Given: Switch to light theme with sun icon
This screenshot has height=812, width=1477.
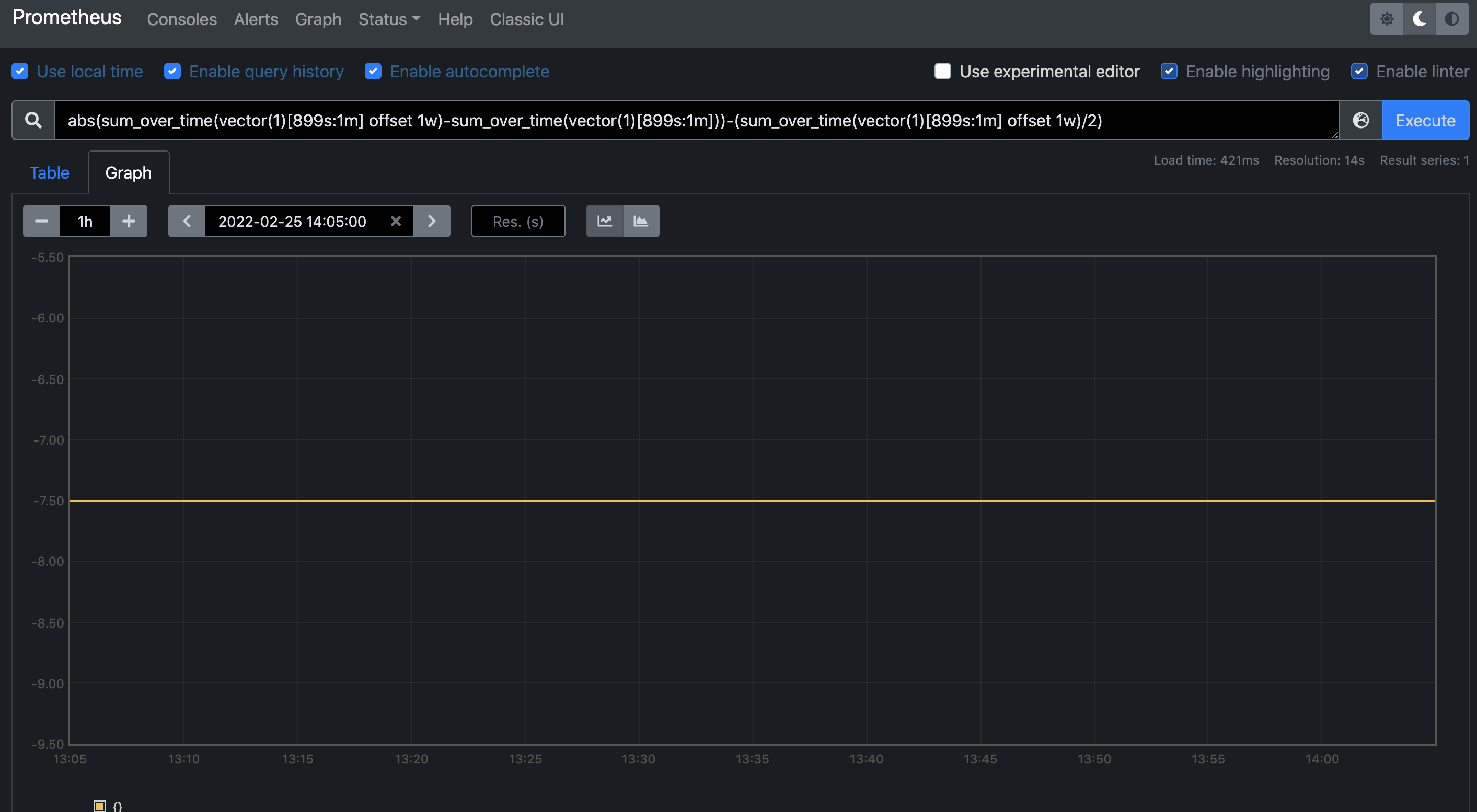Looking at the screenshot, I should point(1387,18).
